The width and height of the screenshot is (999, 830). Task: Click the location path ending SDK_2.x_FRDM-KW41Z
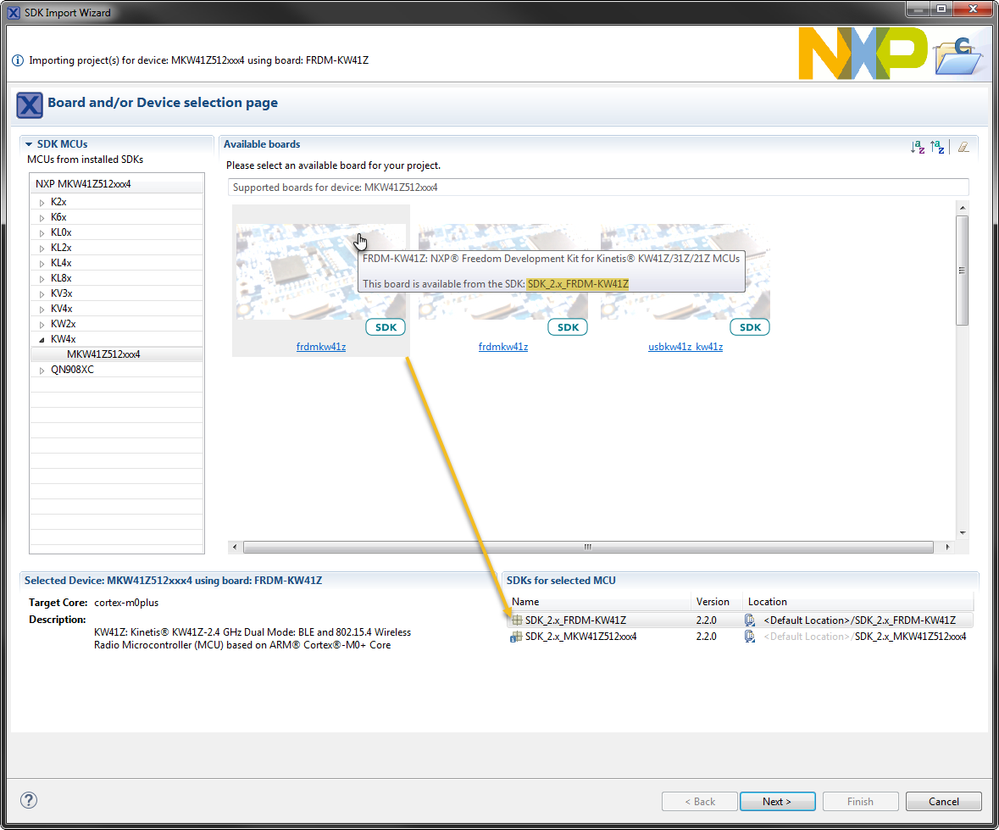click(859, 620)
